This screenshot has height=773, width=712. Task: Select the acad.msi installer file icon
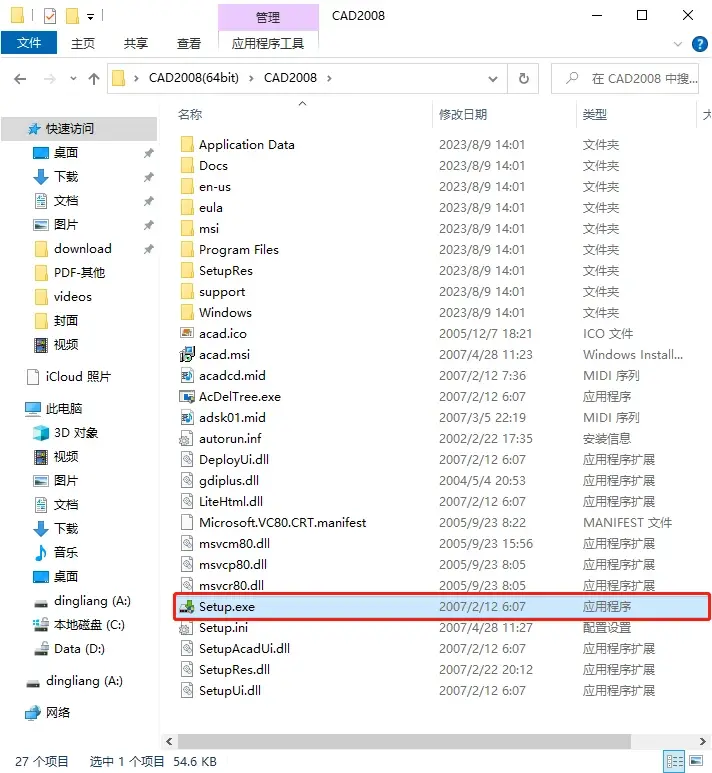pos(187,354)
